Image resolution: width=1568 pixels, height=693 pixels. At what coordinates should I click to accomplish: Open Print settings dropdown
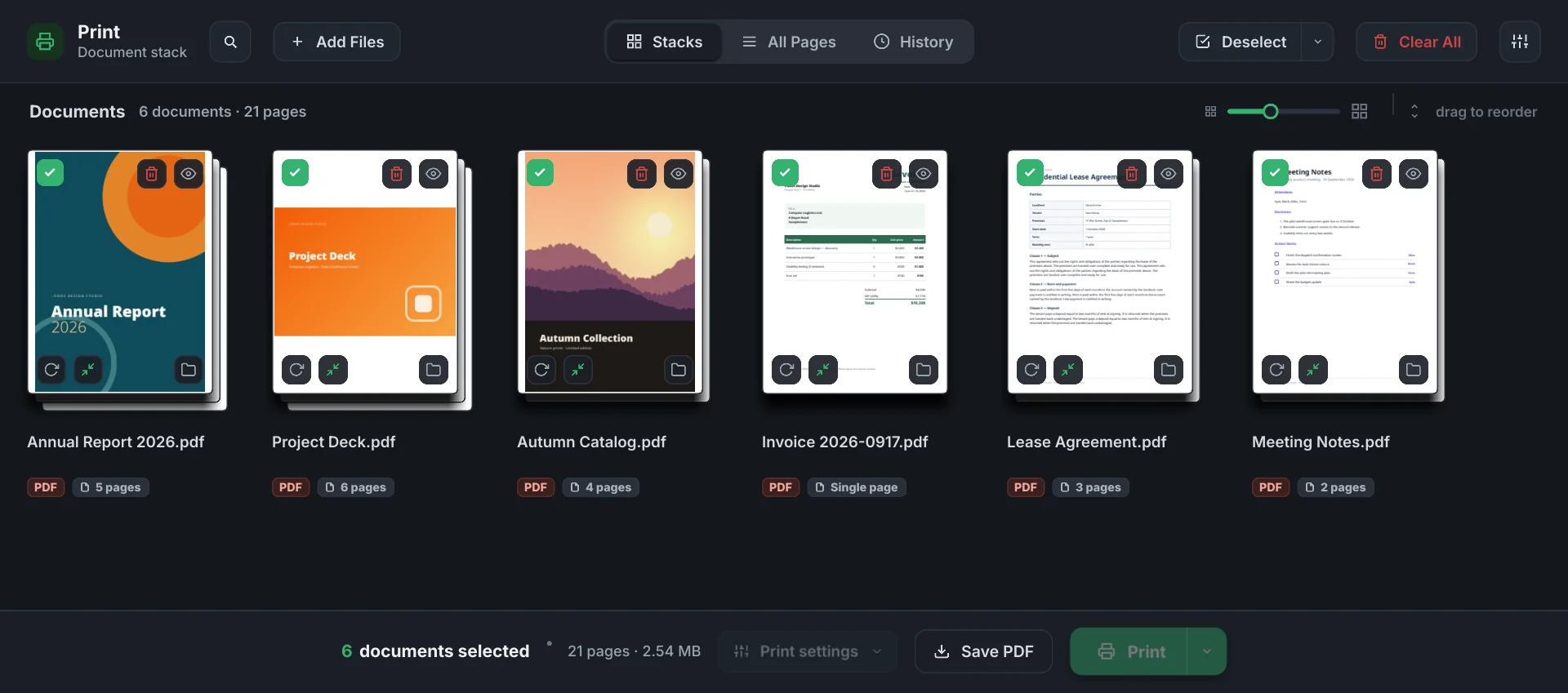click(x=808, y=651)
